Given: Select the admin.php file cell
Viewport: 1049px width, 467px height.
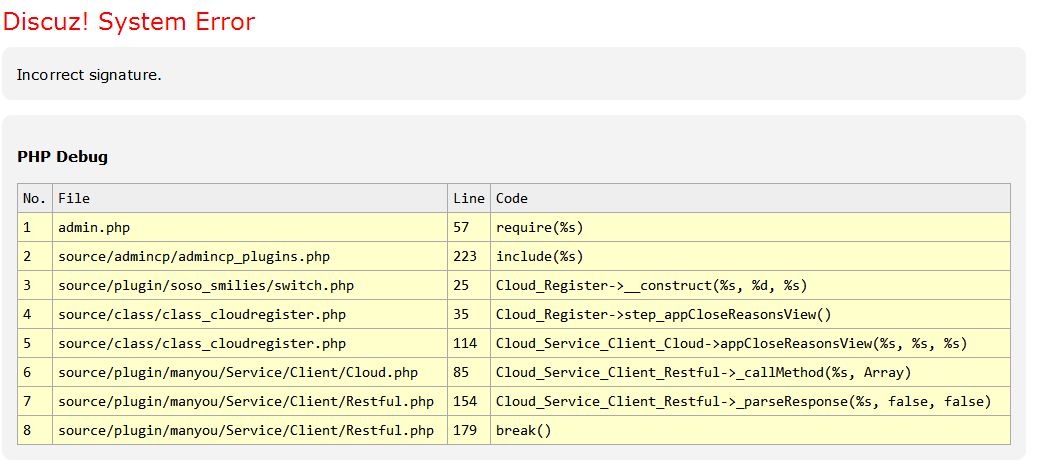Looking at the screenshot, I should pos(250,227).
